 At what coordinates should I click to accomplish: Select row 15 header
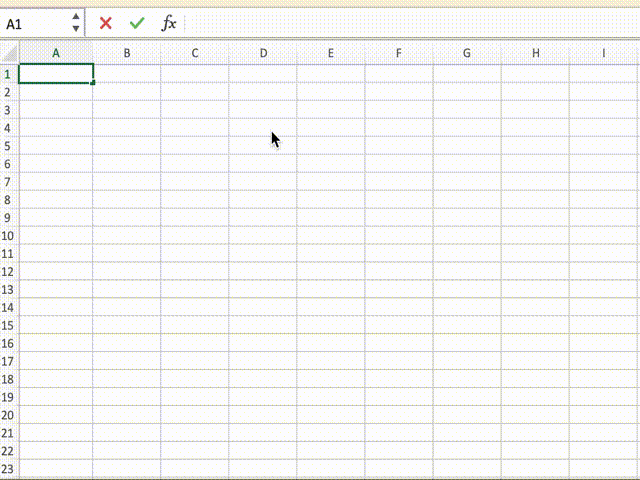[7, 325]
